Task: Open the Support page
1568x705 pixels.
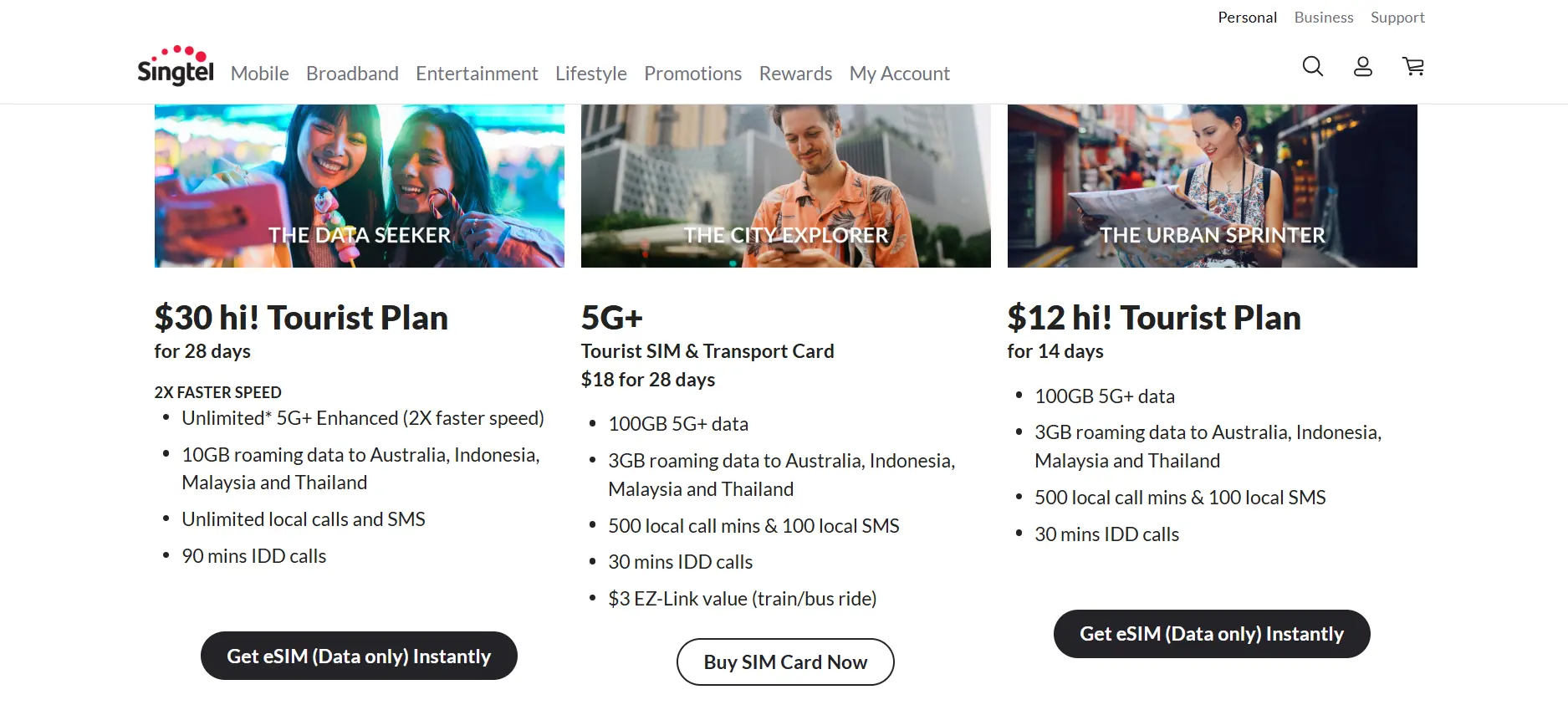Action: [x=1397, y=17]
